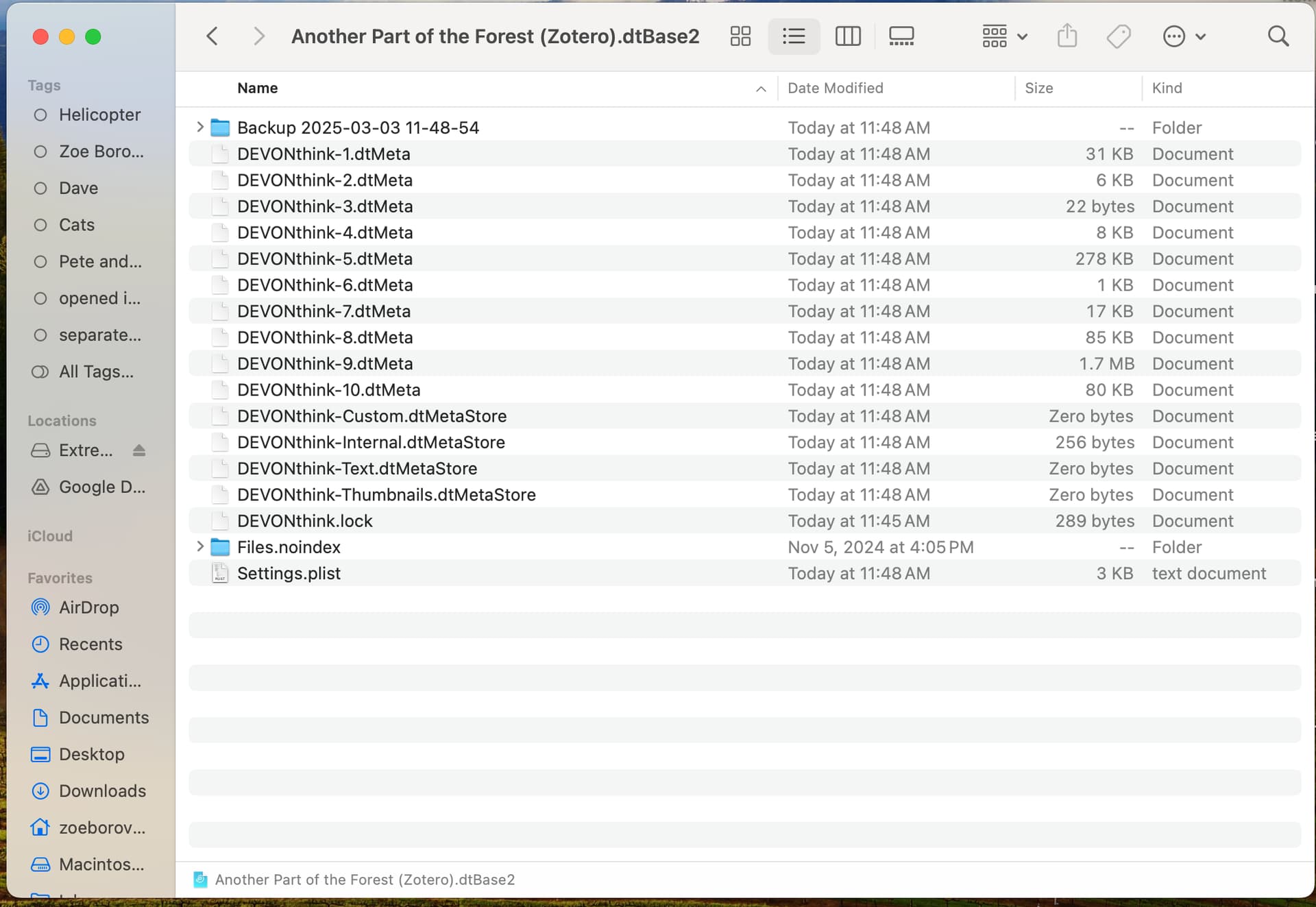Select the Helicopter tag circle

coord(40,114)
